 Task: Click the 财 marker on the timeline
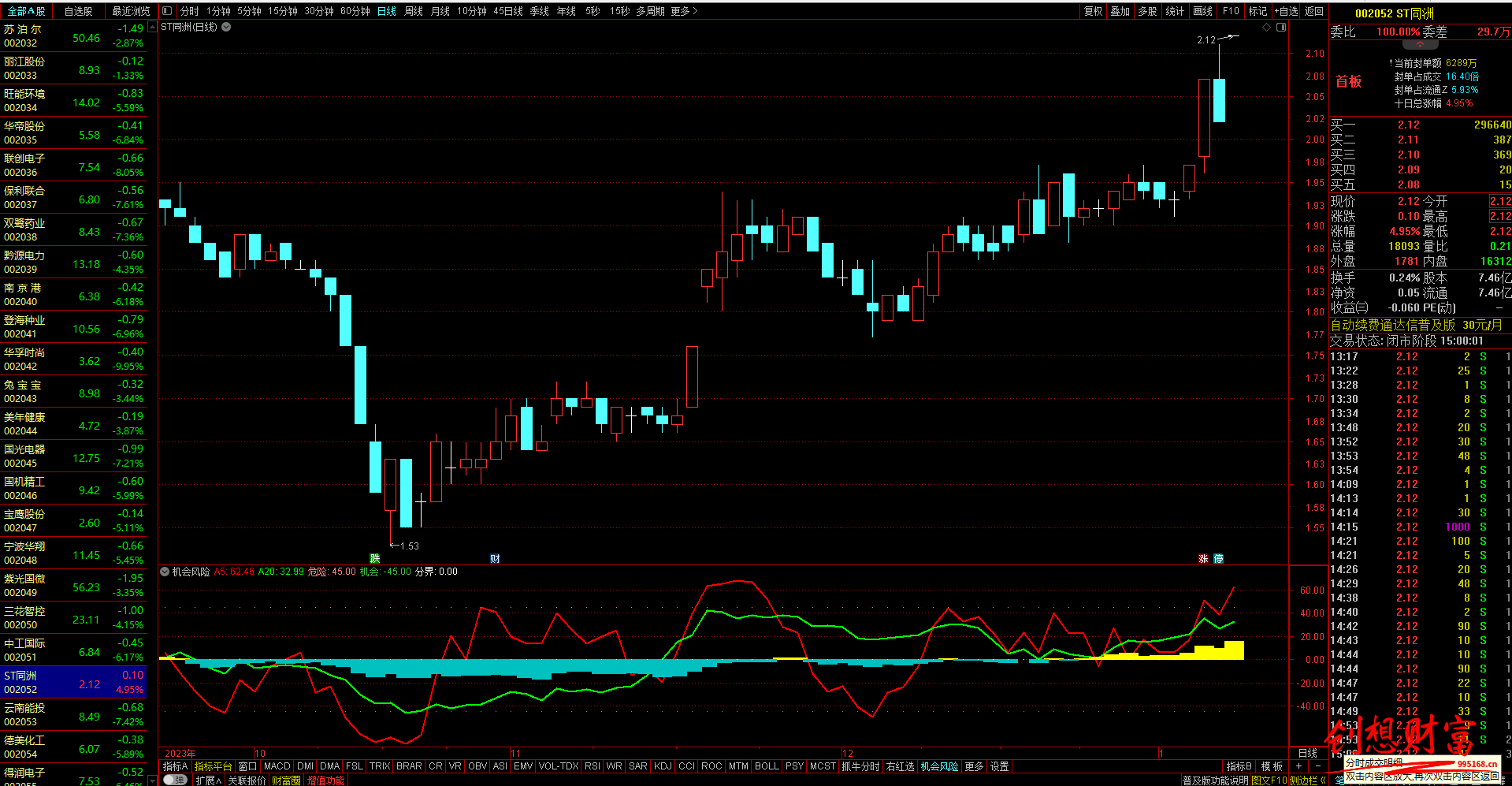[495, 558]
